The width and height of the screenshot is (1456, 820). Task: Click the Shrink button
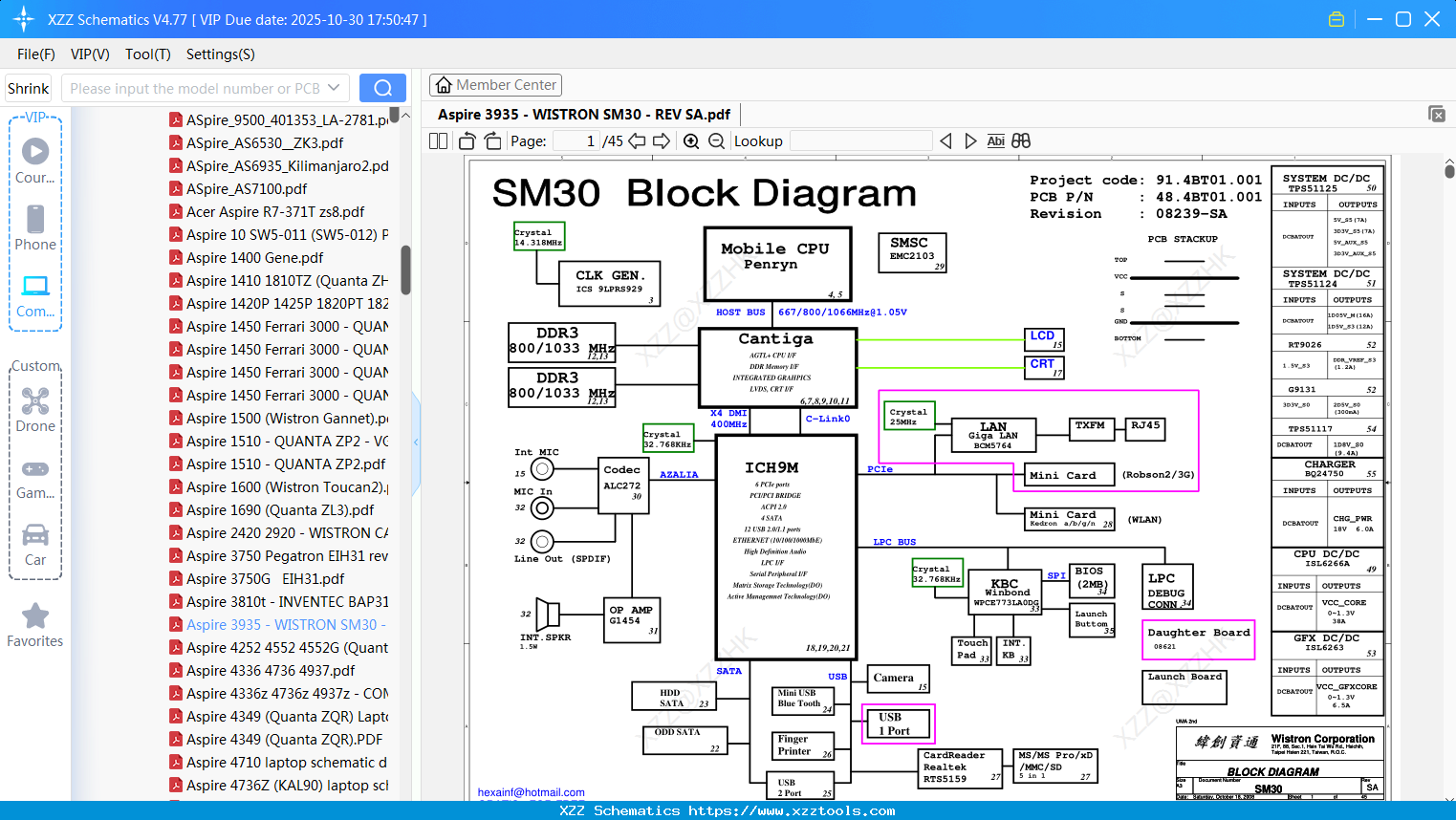click(x=29, y=88)
